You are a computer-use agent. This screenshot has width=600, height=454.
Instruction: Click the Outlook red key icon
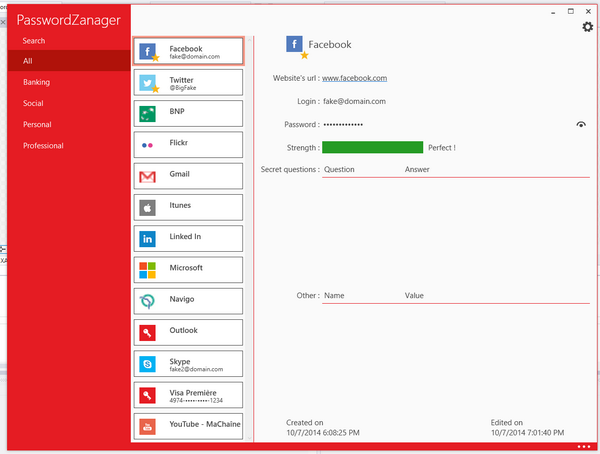coord(147,333)
